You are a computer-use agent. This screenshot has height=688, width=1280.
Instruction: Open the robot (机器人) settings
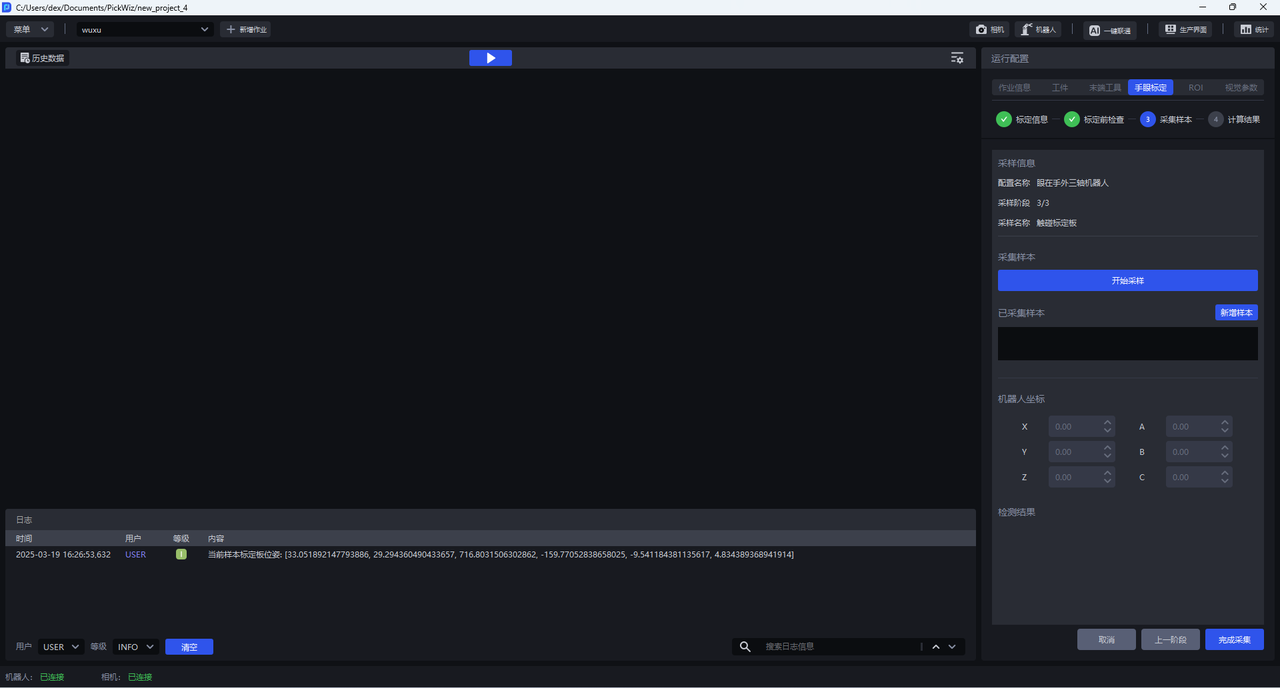pyautogui.click(x=1038, y=30)
